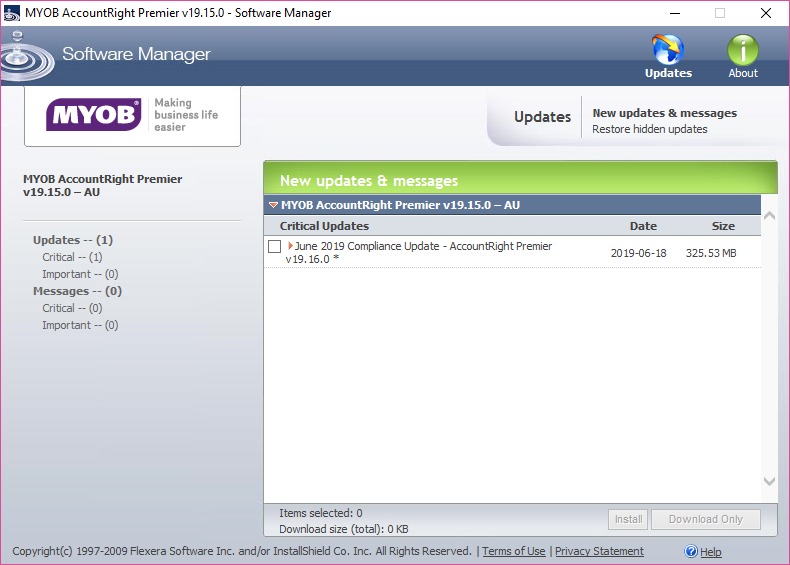Click the Updates globe icon
The width and height of the screenshot is (790, 565).
(x=667, y=50)
